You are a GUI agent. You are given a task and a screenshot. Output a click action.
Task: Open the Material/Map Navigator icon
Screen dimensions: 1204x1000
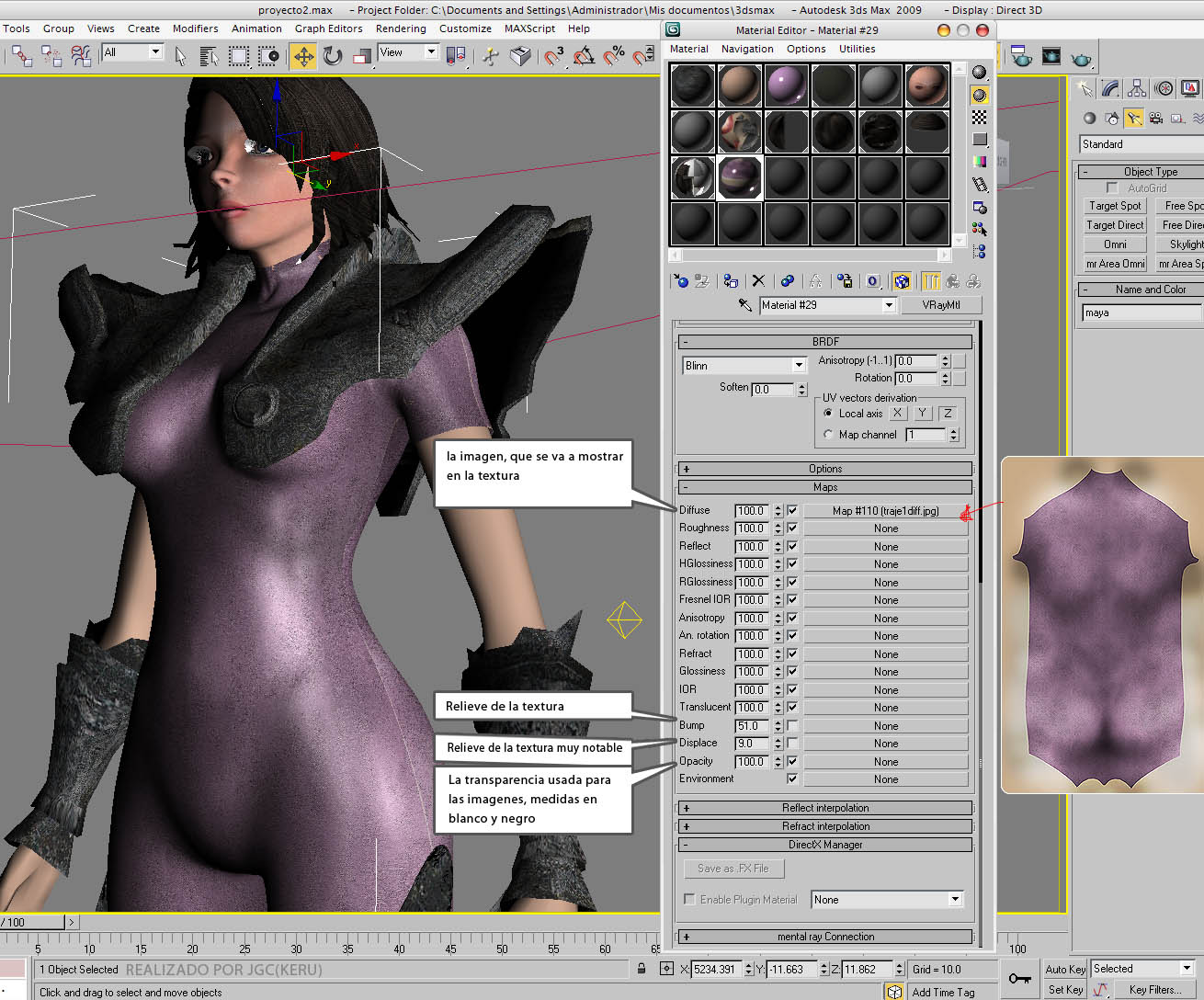point(980,251)
